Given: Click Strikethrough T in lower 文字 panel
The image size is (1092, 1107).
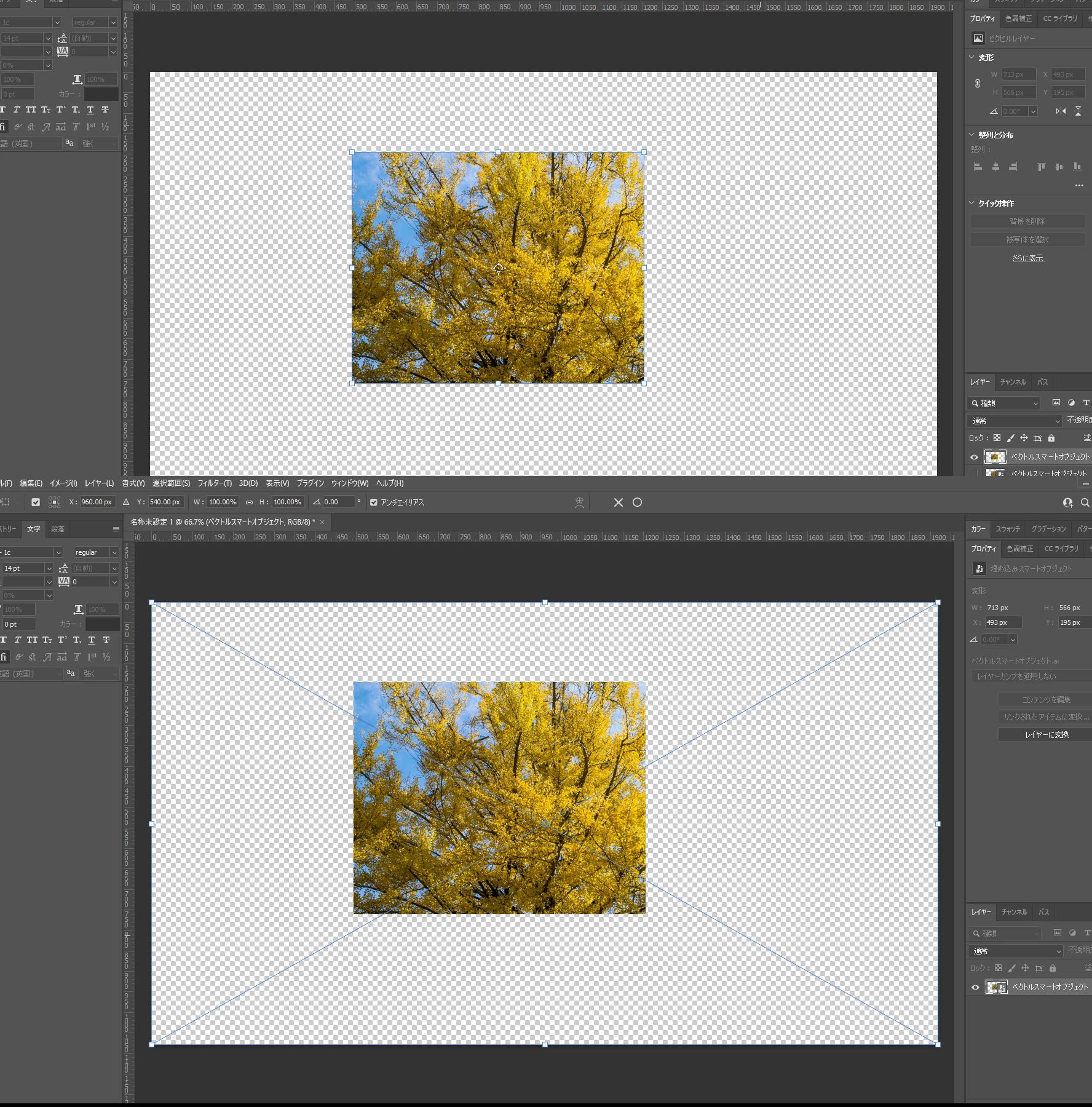Looking at the screenshot, I should (x=106, y=640).
